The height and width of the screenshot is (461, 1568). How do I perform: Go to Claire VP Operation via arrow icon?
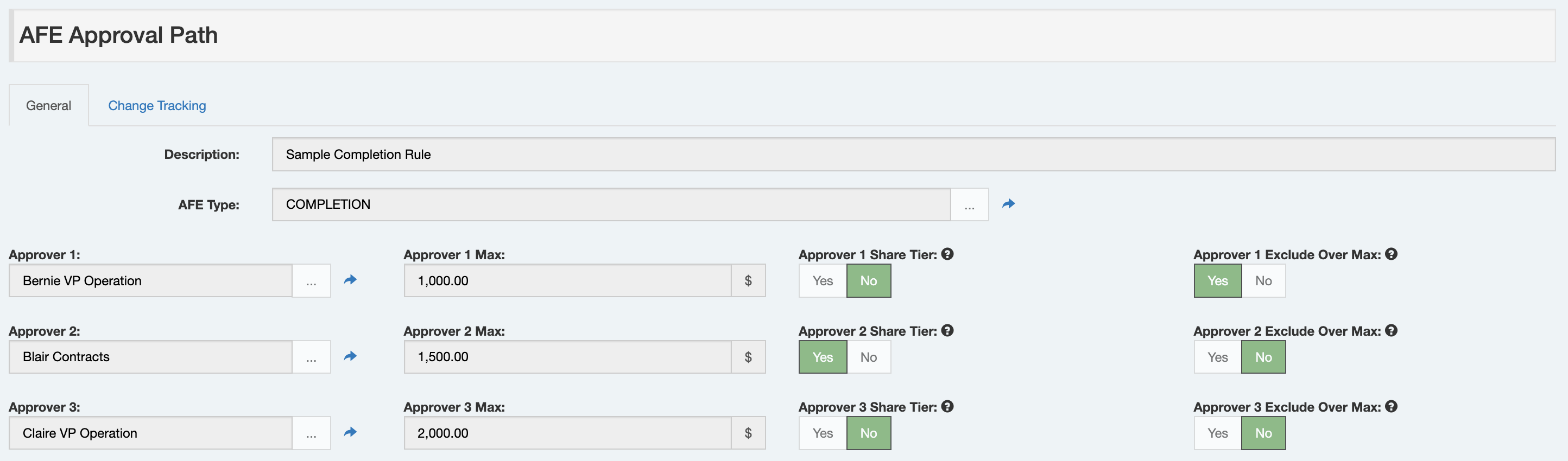350,432
